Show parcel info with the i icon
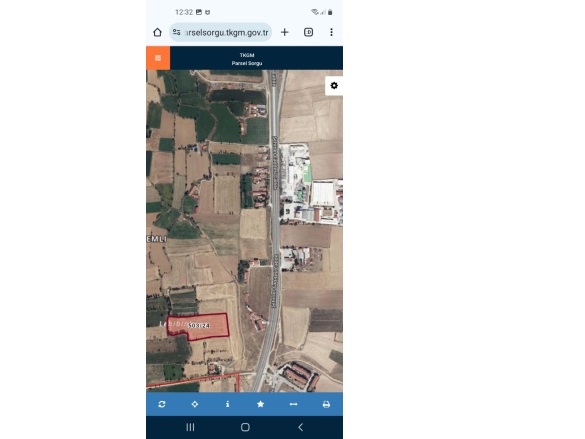This screenshot has width=585, height=439. coord(228,404)
